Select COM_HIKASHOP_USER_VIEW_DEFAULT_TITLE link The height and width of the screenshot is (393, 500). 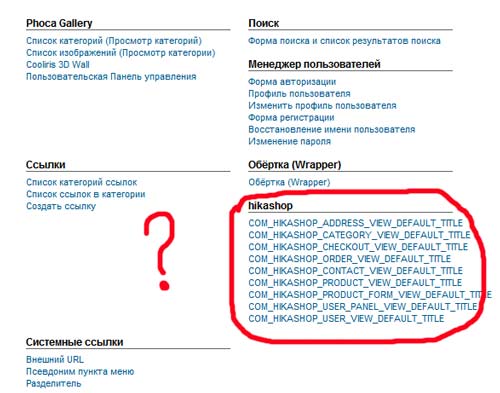click(x=346, y=319)
